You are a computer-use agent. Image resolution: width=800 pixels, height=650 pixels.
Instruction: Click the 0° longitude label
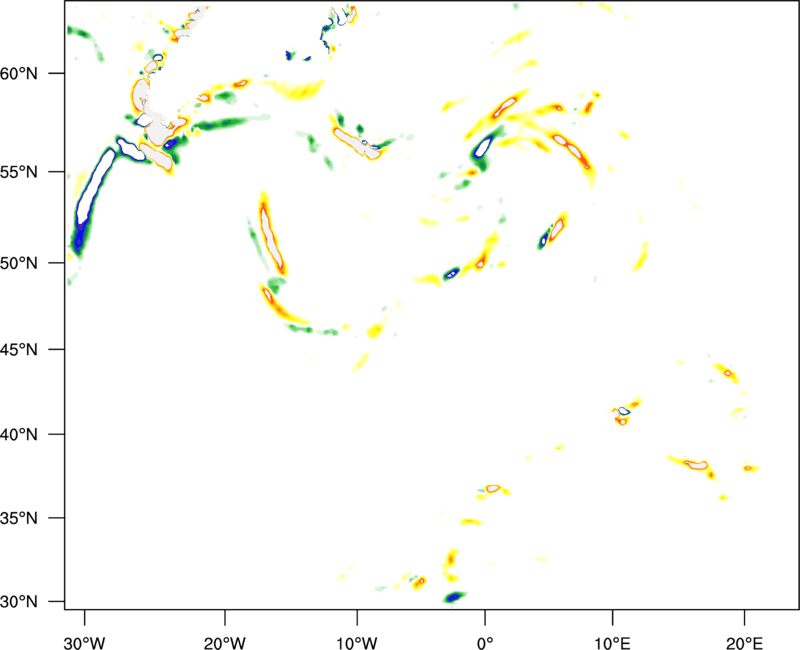point(485,643)
